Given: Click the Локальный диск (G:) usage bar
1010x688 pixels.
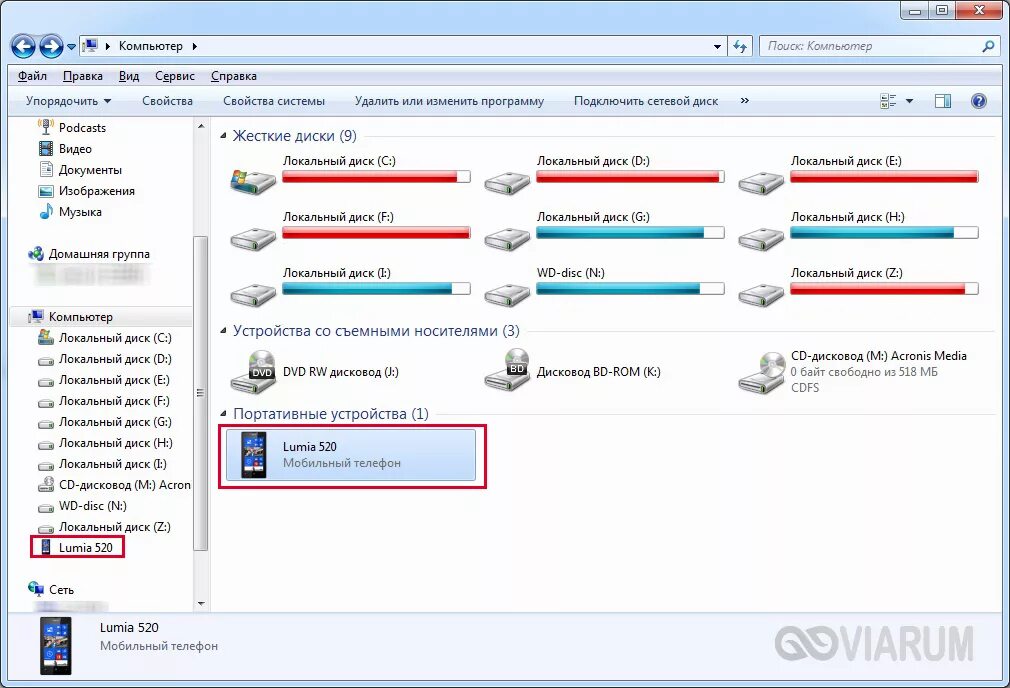Looking at the screenshot, I should pos(630,233).
